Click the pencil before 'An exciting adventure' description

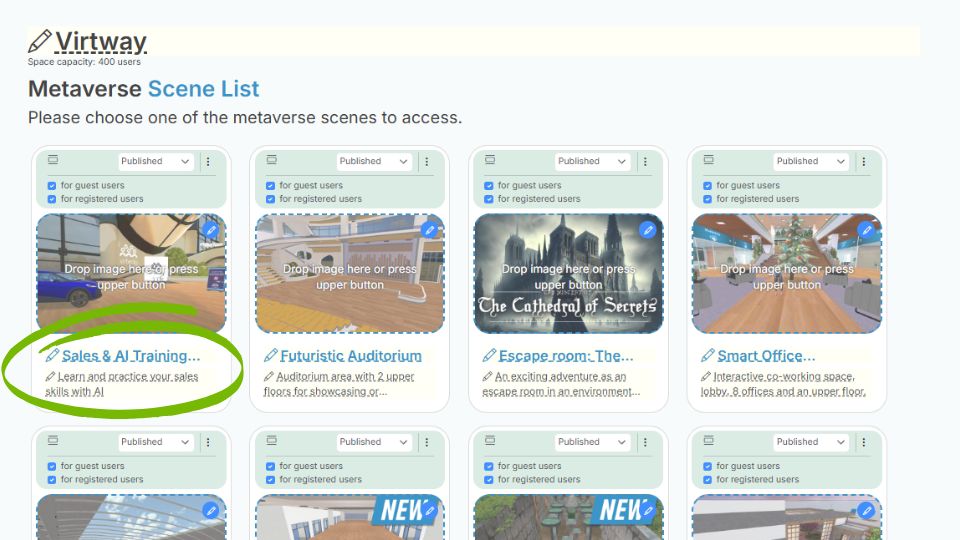click(487, 377)
